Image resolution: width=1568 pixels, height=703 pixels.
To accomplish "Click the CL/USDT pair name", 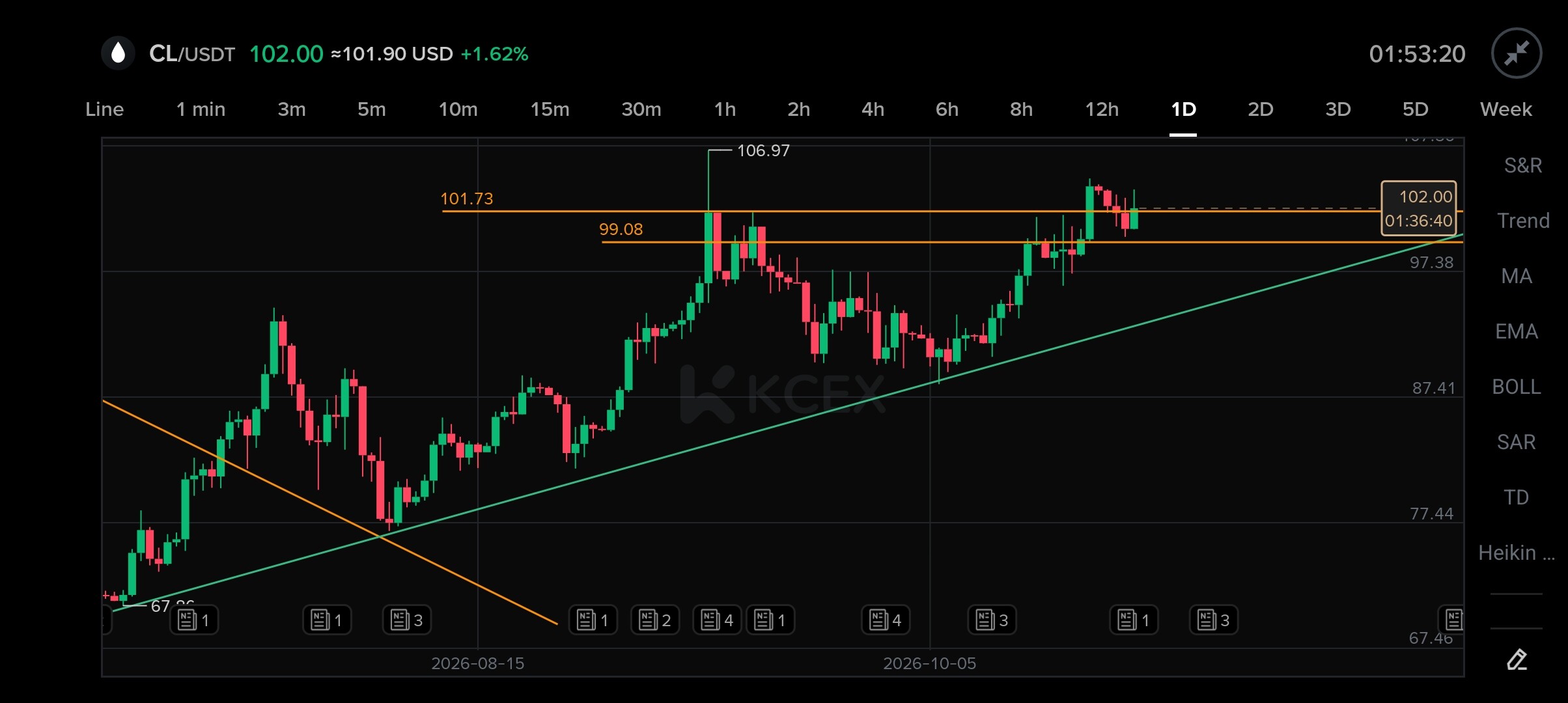I will (192, 53).
